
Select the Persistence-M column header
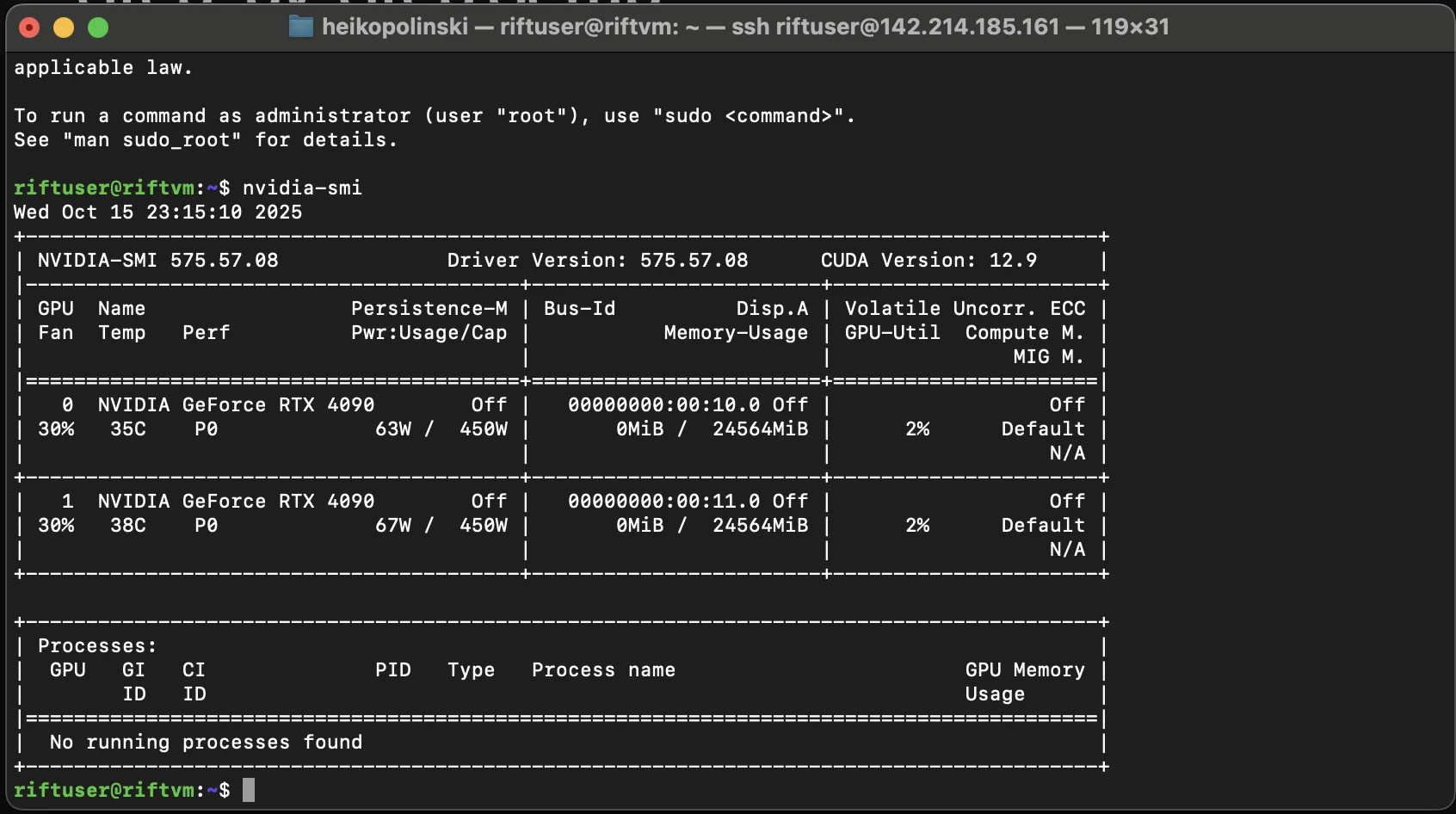(x=429, y=308)
